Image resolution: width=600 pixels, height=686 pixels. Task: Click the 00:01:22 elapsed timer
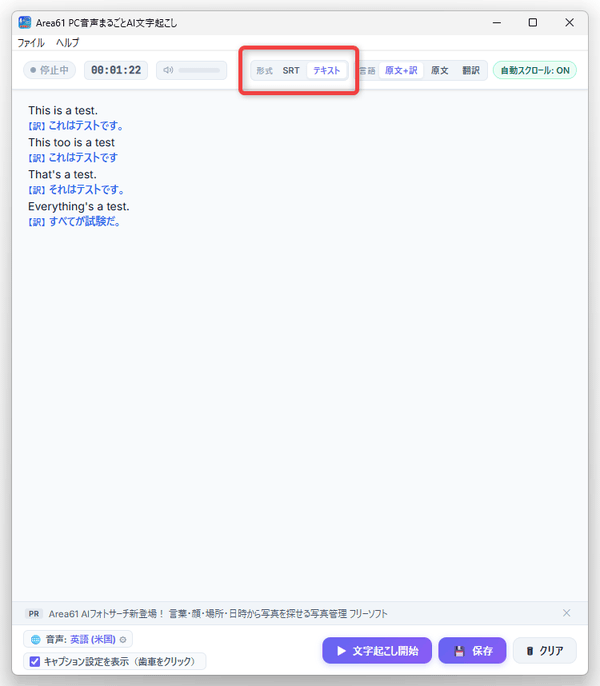pos(116,70)
